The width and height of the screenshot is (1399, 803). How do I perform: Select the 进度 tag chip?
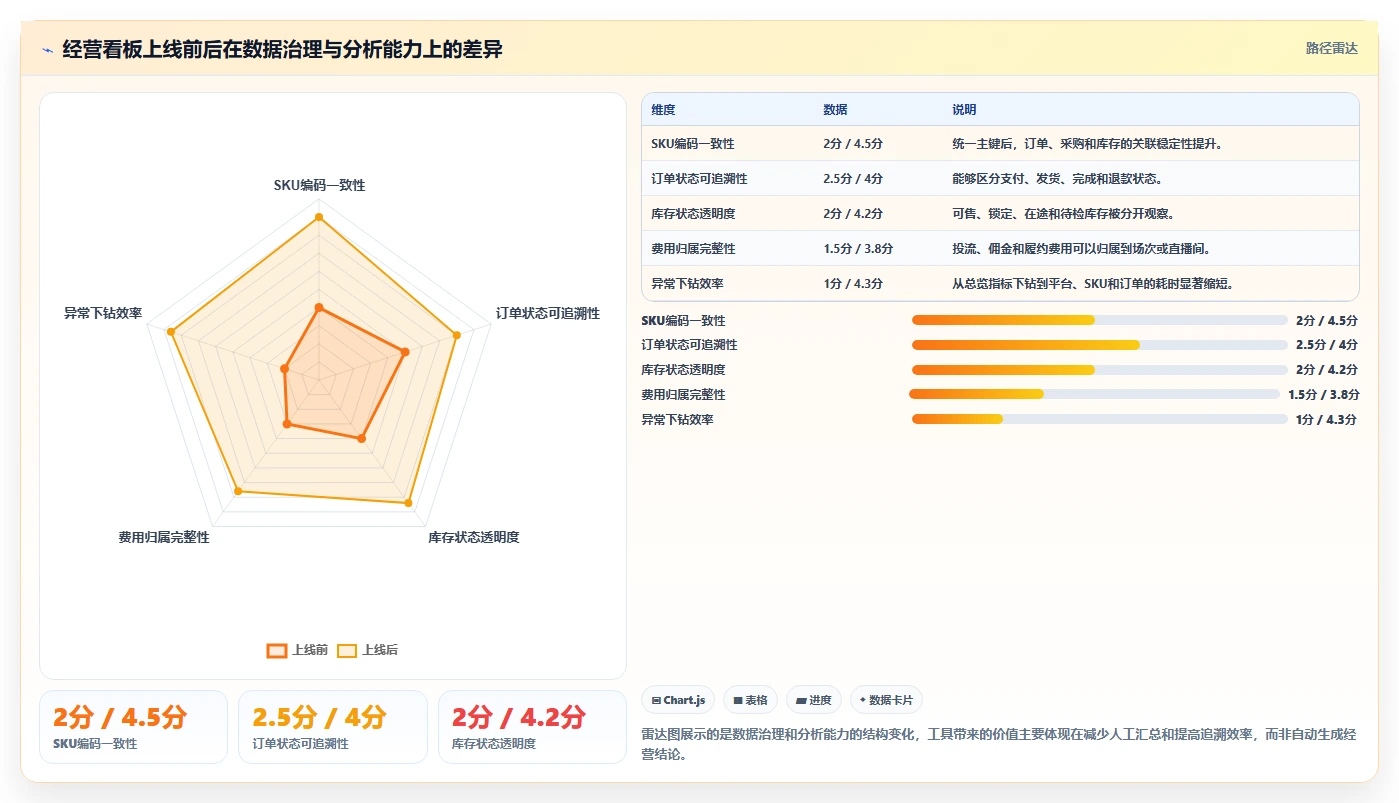tap(814, 700)
